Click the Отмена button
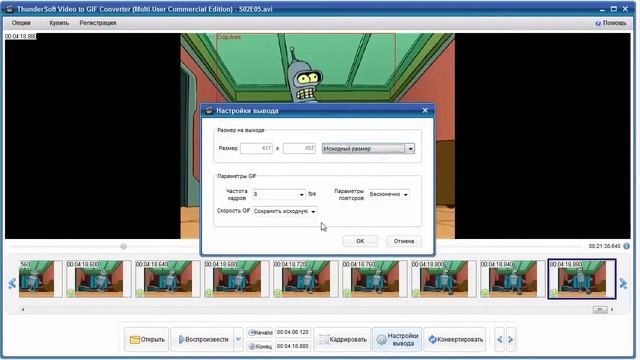640x360 pixels. pos(404,241)
